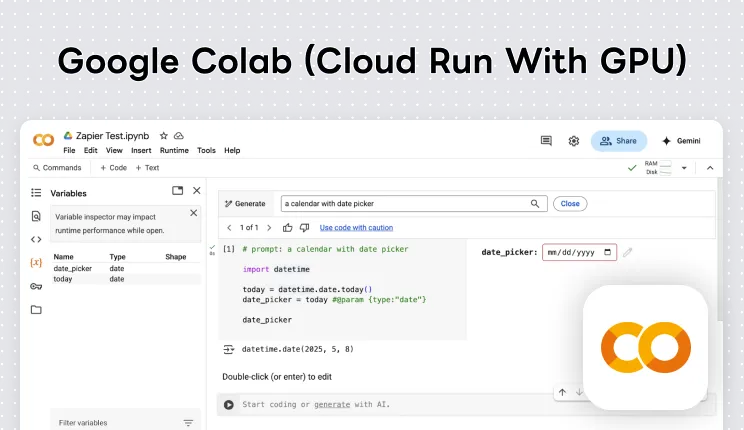Select the variables {x} sidebar icon
Screen dimensions: 744x430
coord(36,262)
